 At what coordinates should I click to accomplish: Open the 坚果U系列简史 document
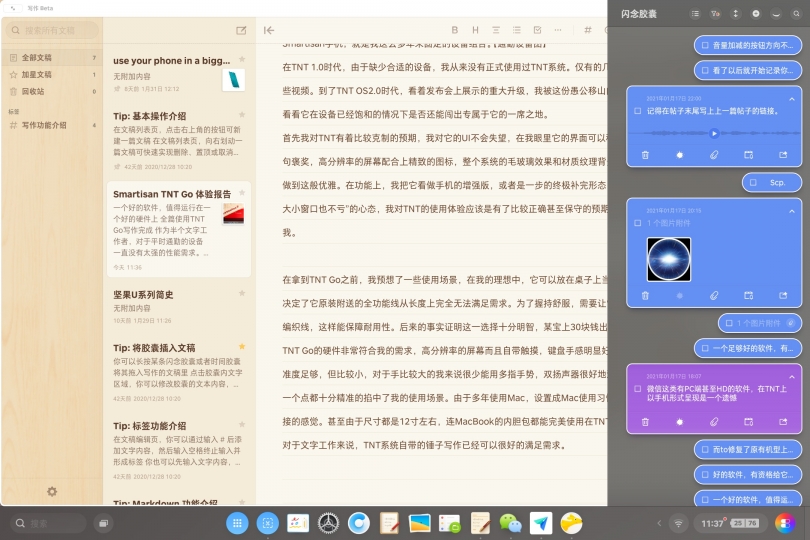click(144, 294)
